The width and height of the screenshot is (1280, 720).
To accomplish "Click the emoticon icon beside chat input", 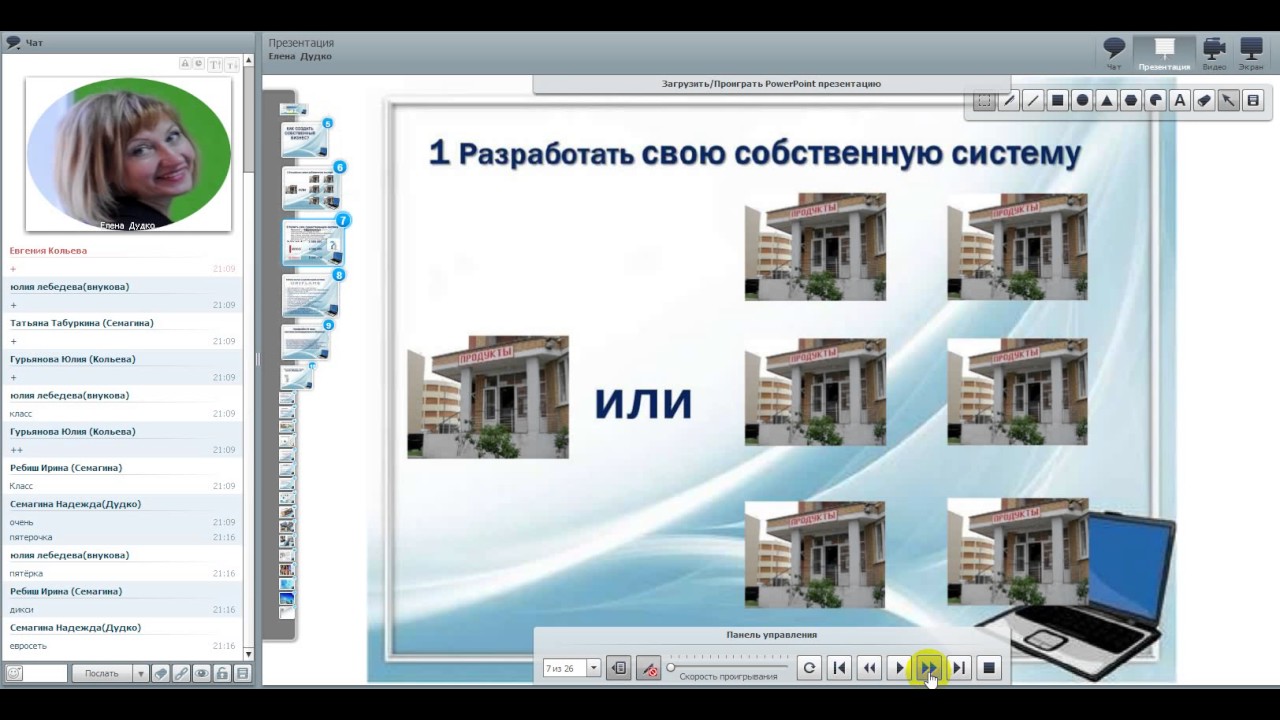I will (x=14, y=674).
